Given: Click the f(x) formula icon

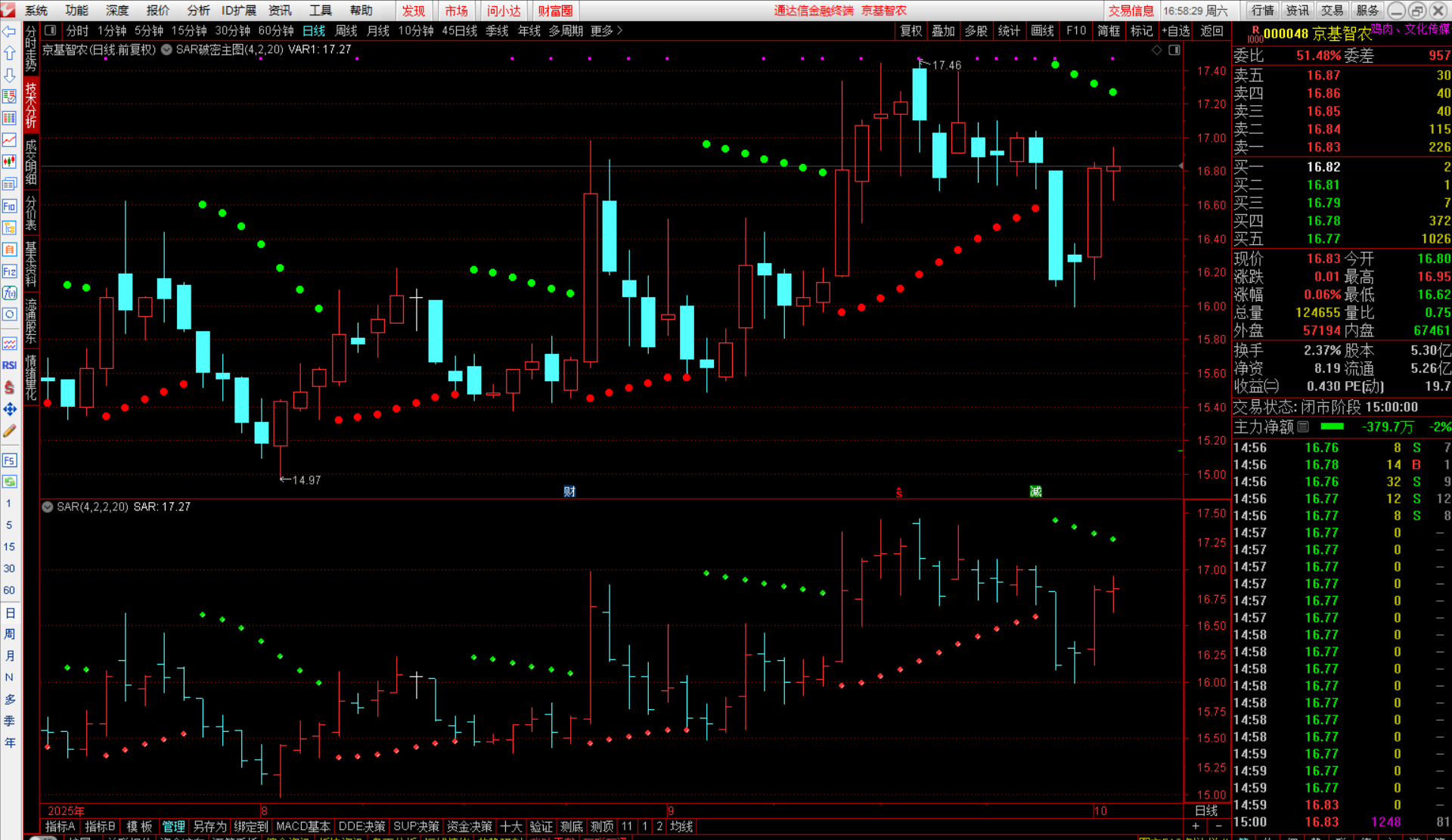Looking at the screenshot, I should (x=9, y=293).
